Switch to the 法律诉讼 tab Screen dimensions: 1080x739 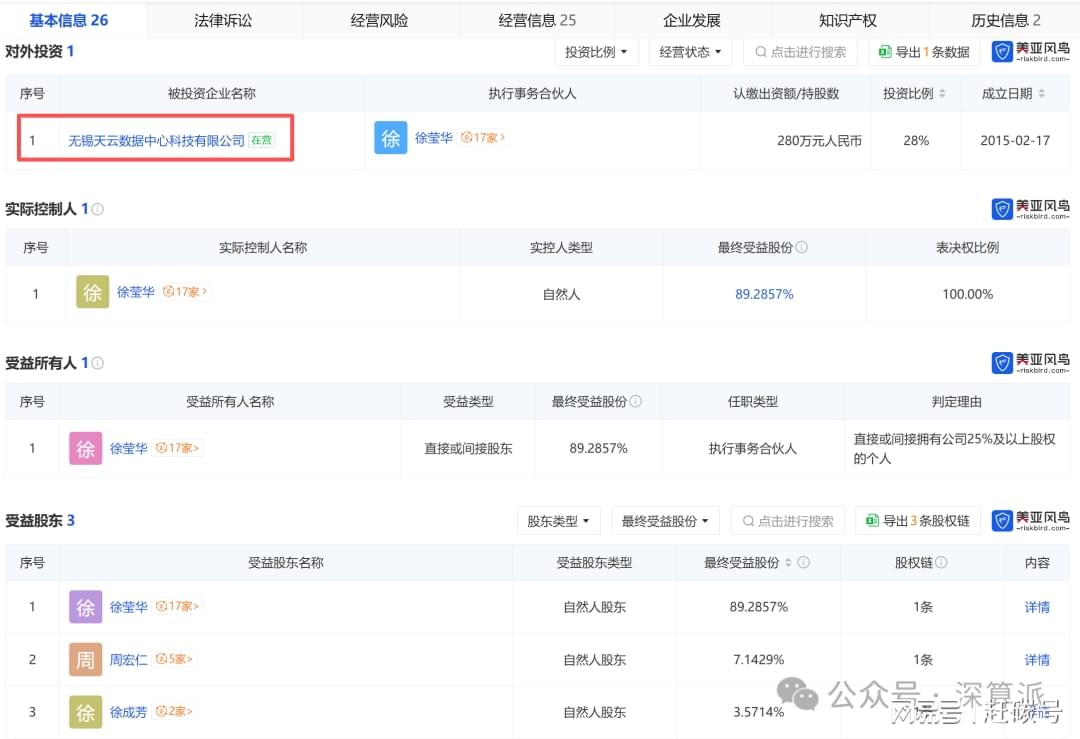(x=222, y=21)
